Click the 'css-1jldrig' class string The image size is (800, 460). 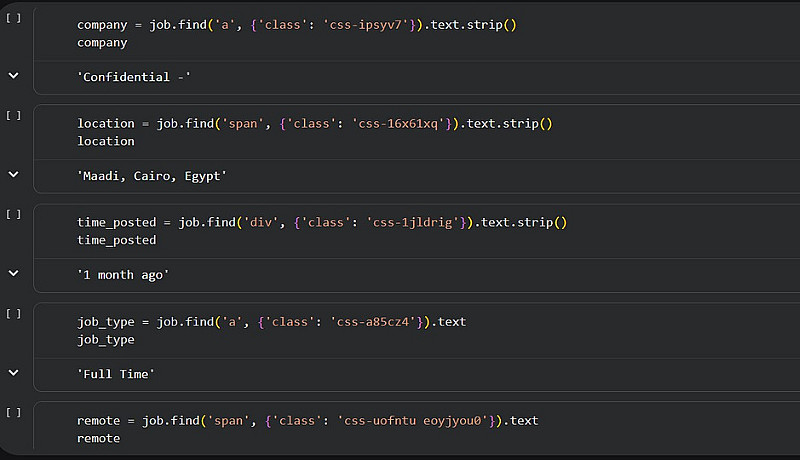(413, 223)
